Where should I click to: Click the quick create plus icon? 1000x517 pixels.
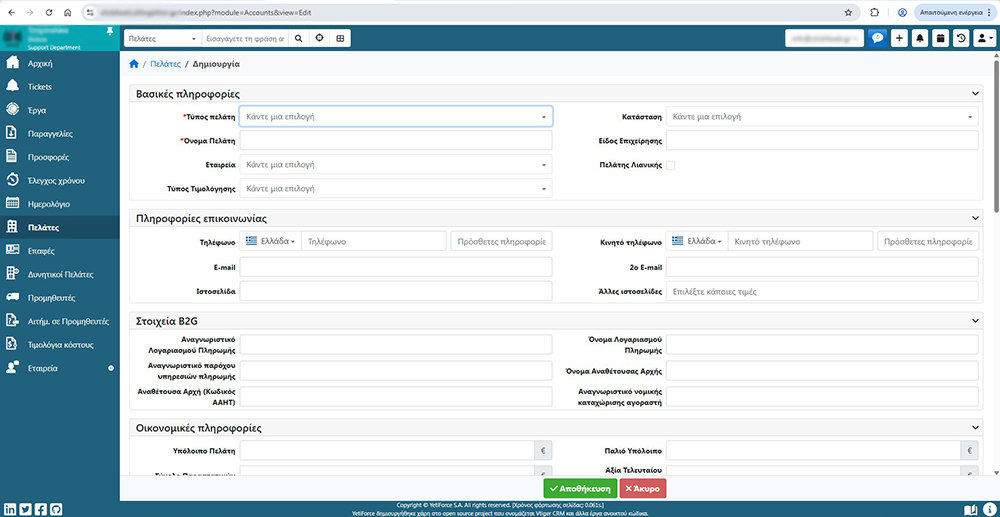(899, 38)
